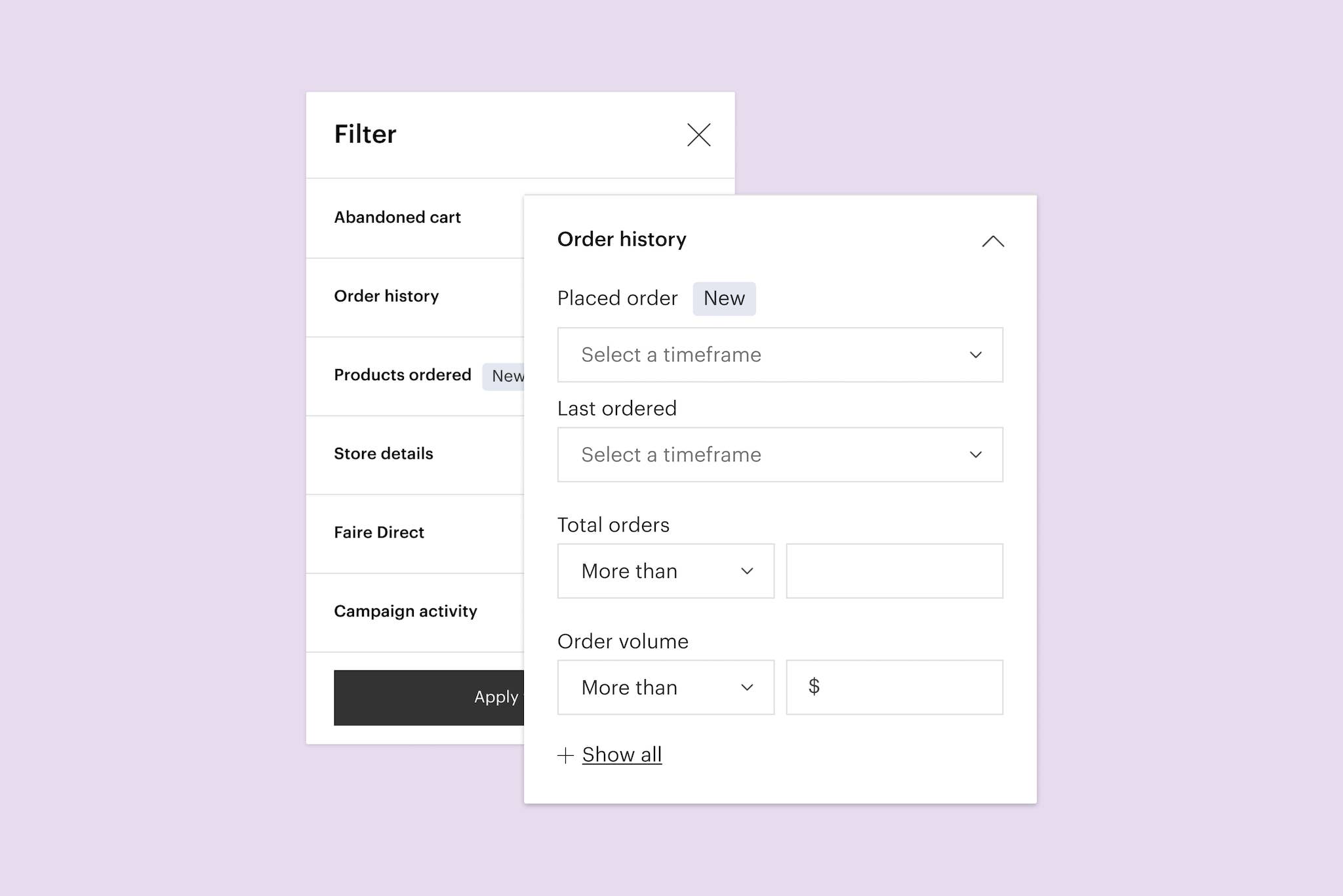
Task: Click the Total orders number input field
Action: pos(894,571)
